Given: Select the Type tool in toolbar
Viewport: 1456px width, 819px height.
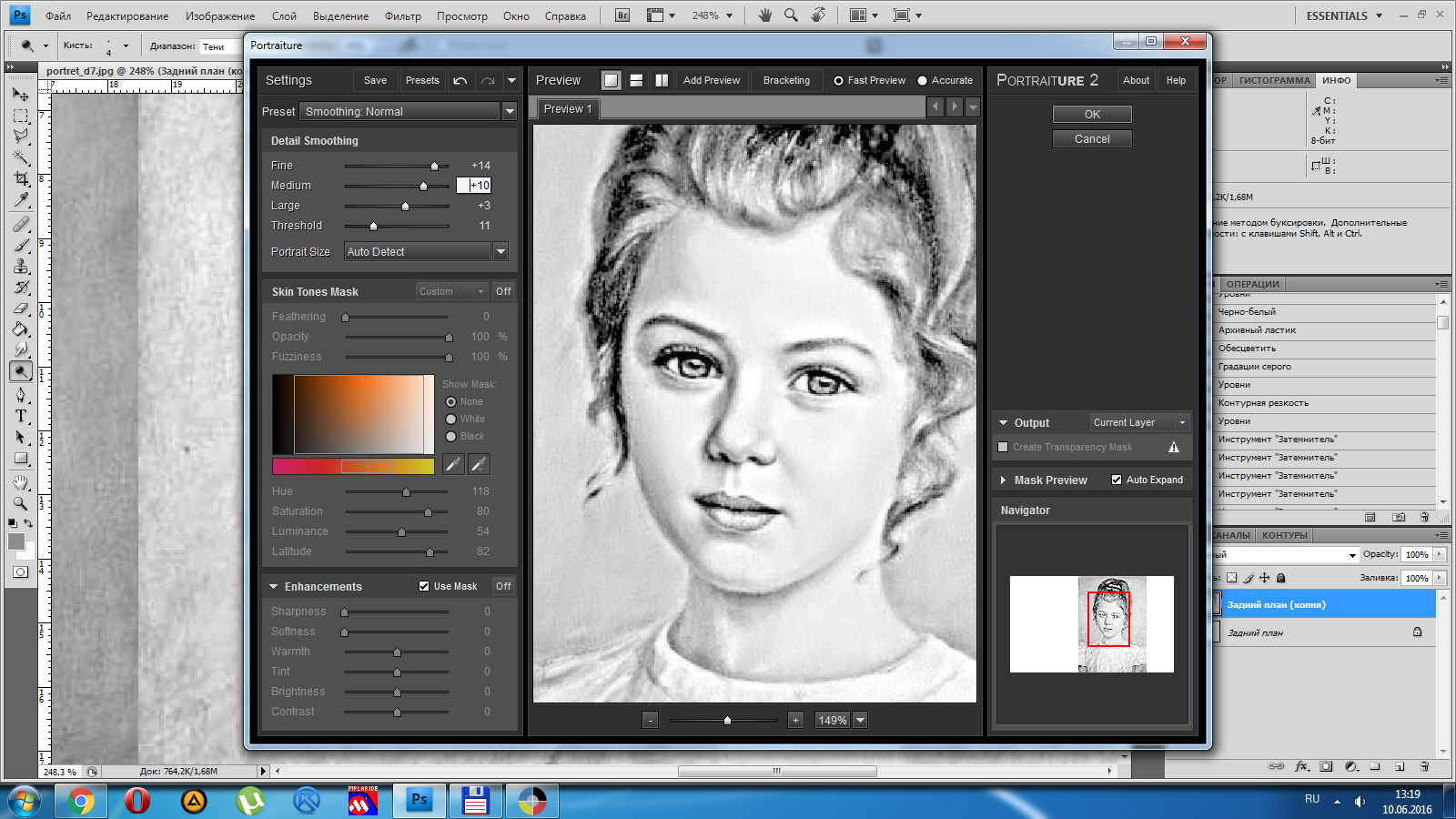Looking at the screenshot, I should click(21, 416).
